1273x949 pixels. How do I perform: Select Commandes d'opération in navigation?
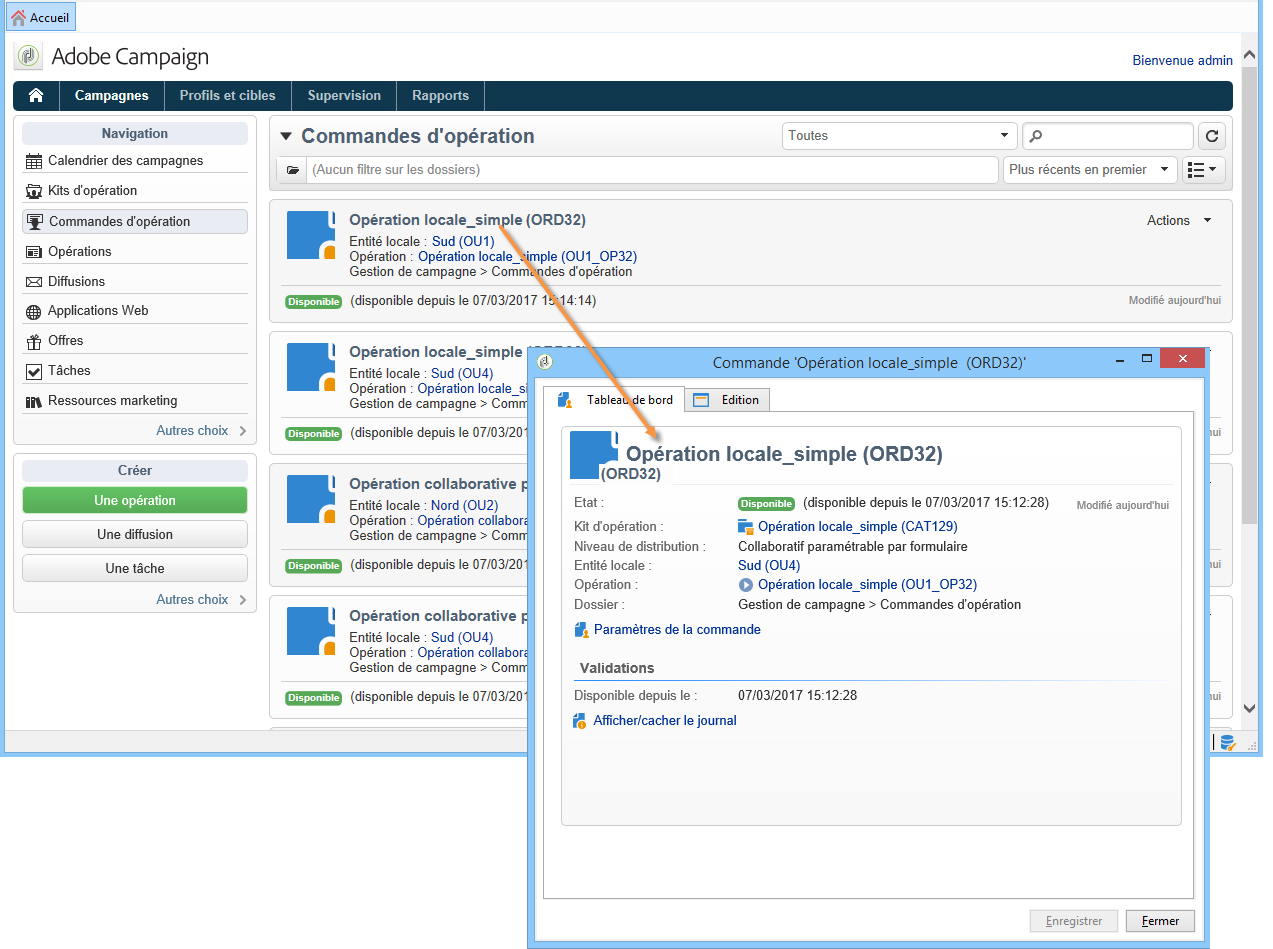point(135,221)
